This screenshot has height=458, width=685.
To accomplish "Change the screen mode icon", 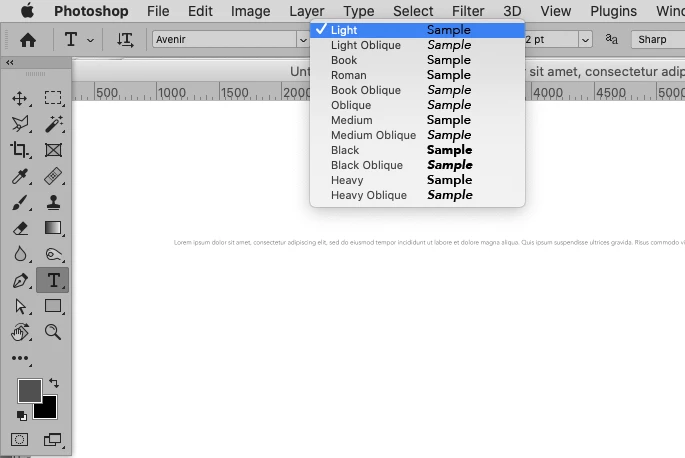I will point(52,440).
